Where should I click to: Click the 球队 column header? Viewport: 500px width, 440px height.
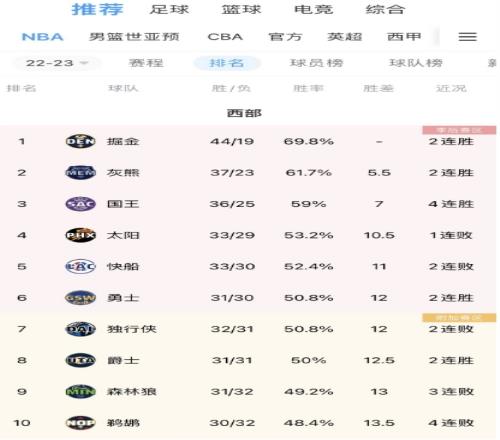(x=123, y=88)
